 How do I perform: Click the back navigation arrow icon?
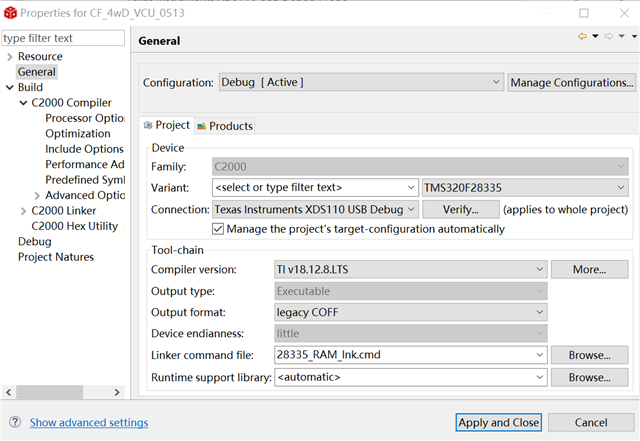tap(582, 37)
